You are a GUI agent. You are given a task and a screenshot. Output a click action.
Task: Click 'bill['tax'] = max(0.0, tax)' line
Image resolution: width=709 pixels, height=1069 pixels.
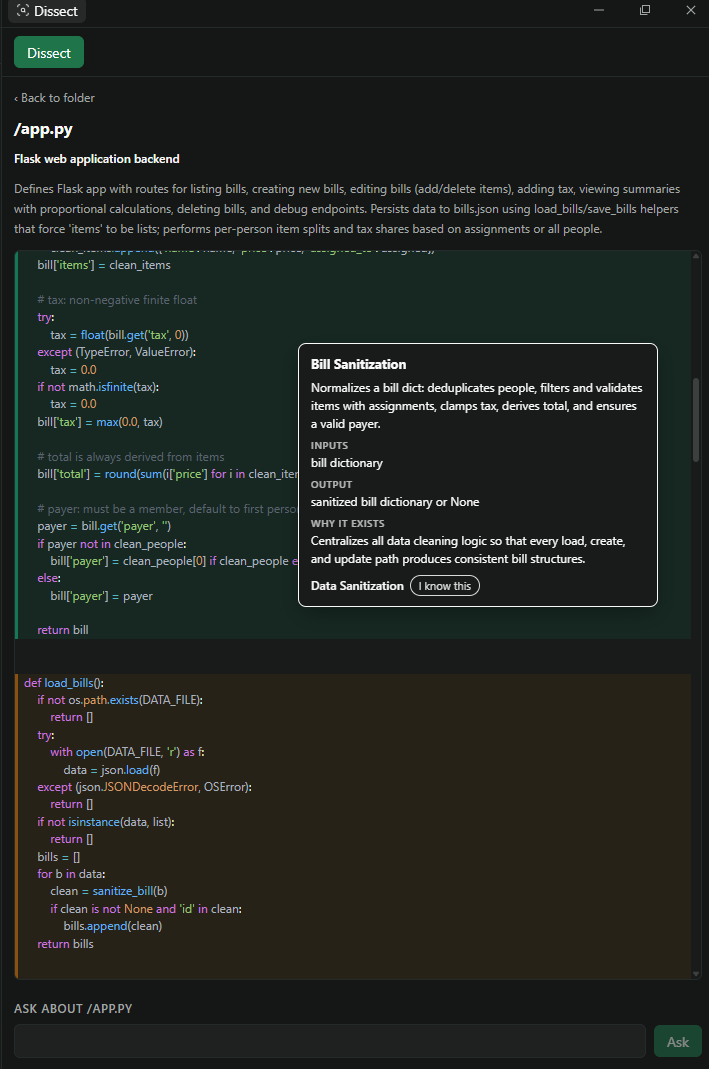point(100,422)
